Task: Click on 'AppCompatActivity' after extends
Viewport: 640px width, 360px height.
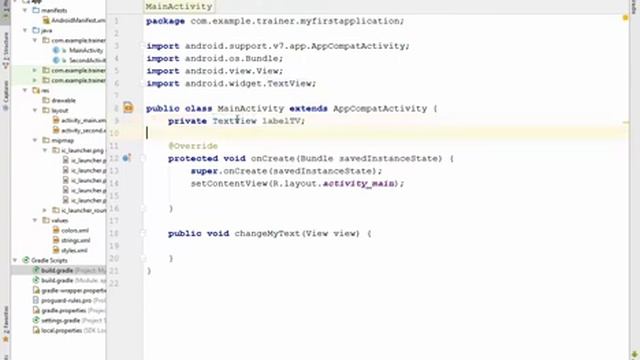Action: pyautogui.click(x=380, y=109)
